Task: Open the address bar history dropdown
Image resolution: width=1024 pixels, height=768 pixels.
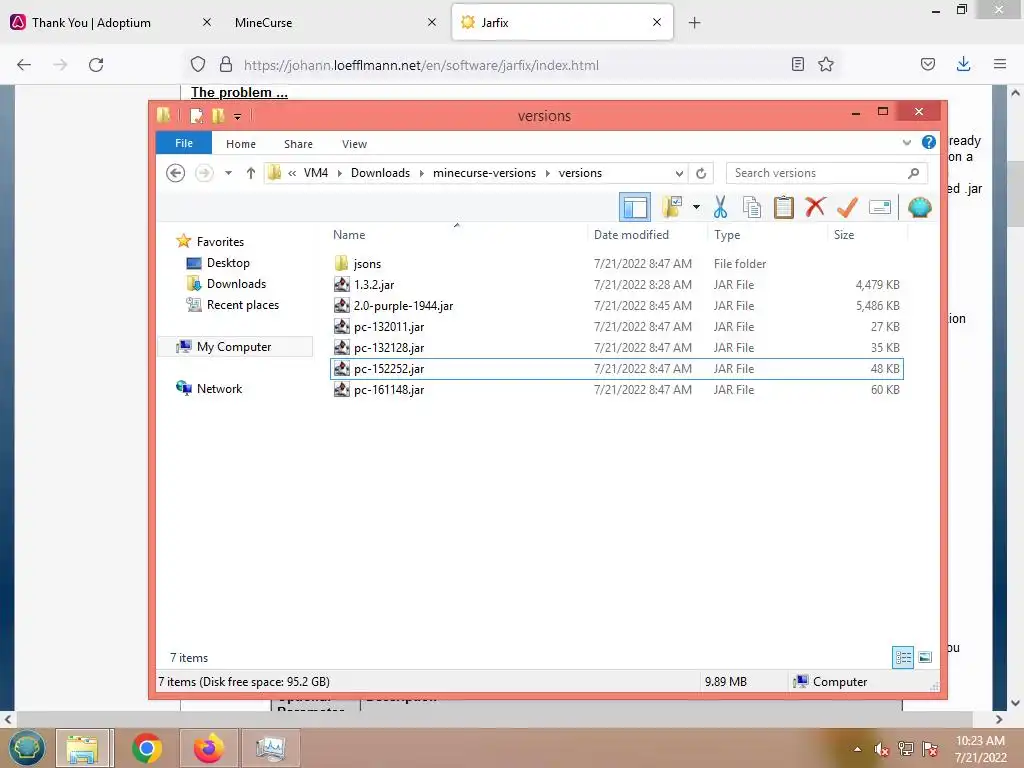Action: tap(679, 173)
